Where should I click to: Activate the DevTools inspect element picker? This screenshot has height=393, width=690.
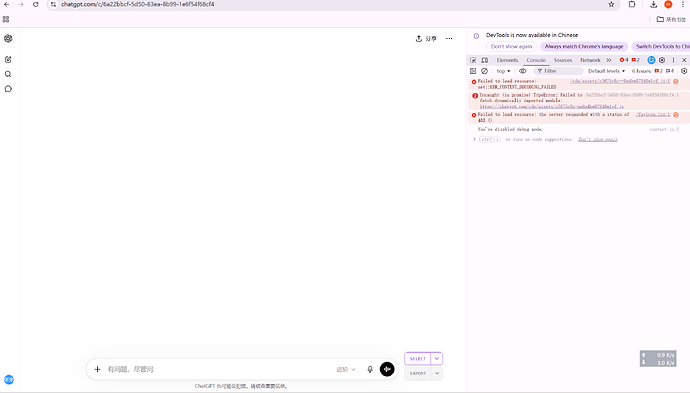pos(473,60)
